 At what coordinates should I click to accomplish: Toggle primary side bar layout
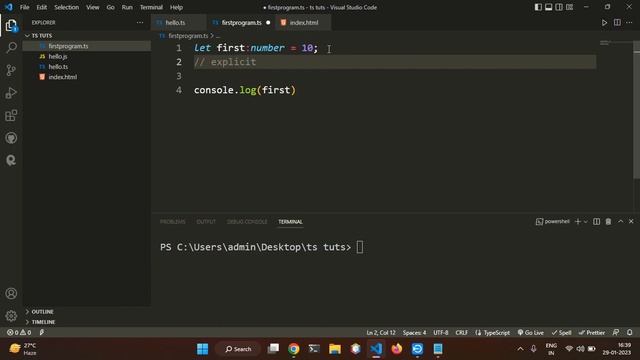538,7
